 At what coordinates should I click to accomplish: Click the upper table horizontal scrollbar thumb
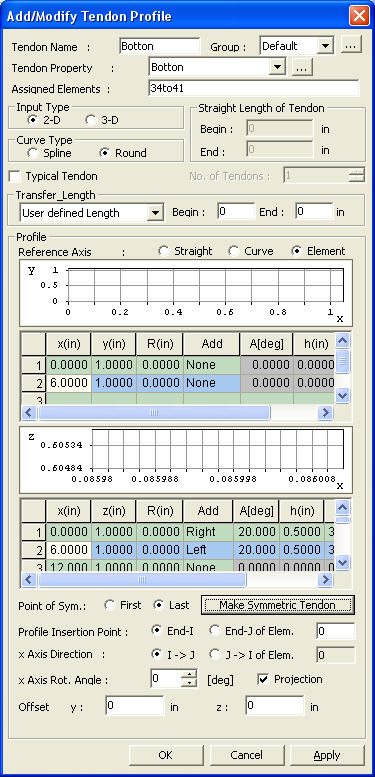154,412
